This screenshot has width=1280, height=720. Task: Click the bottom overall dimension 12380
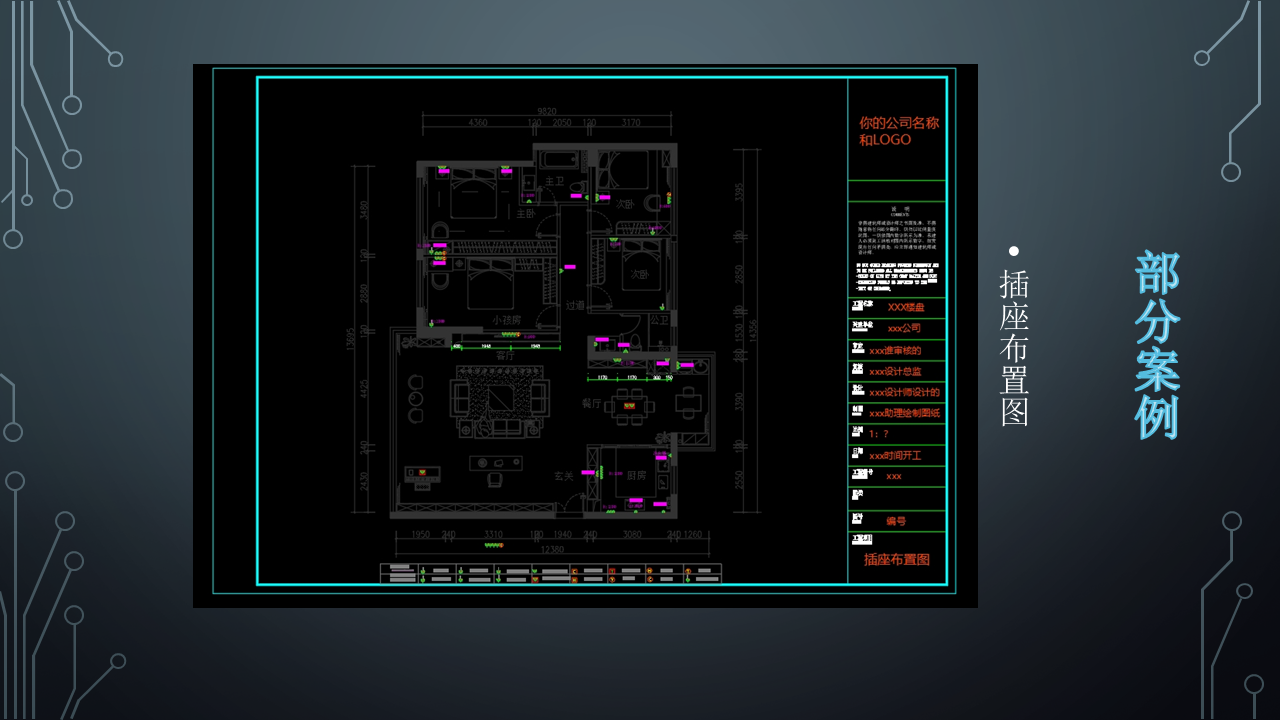[552, 549]
